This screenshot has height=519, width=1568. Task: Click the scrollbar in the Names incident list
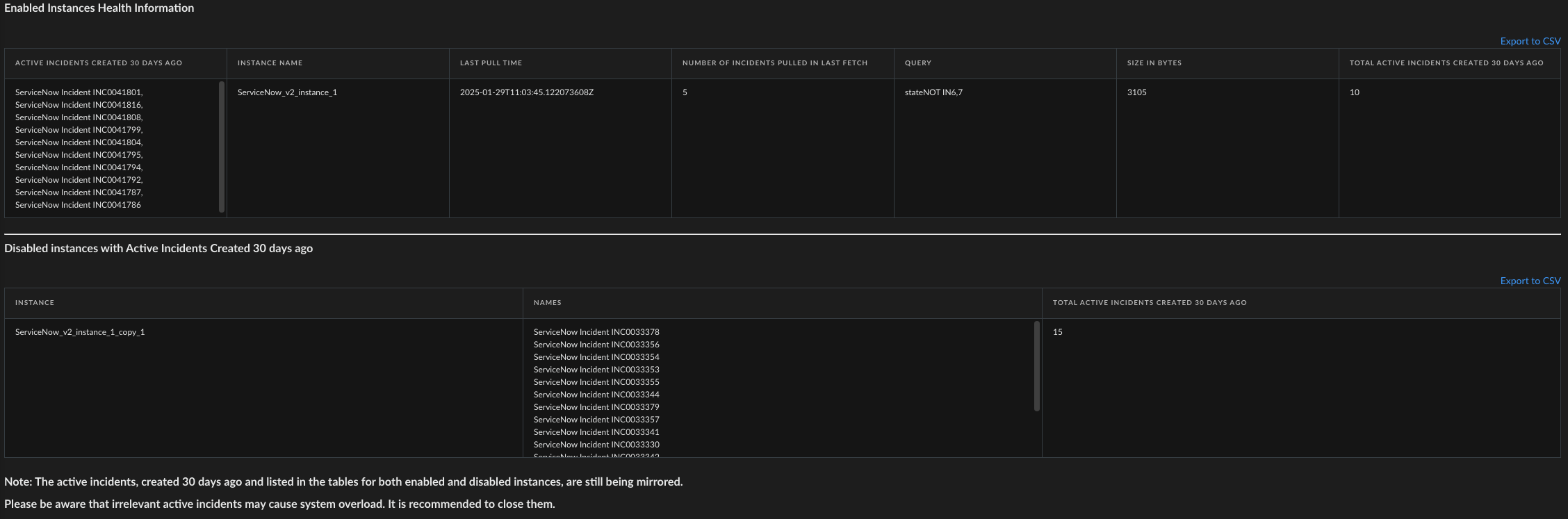point(1037,366)
